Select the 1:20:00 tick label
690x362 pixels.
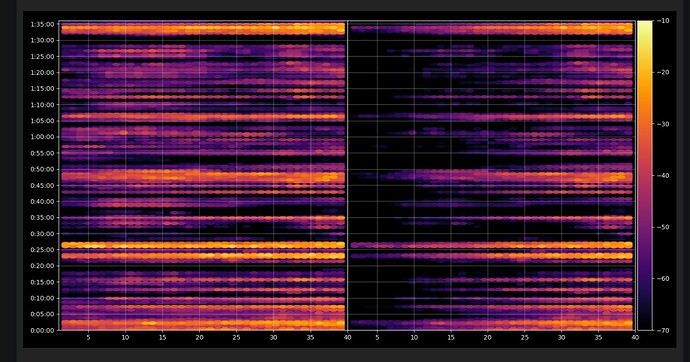click(x=42, y=73)
